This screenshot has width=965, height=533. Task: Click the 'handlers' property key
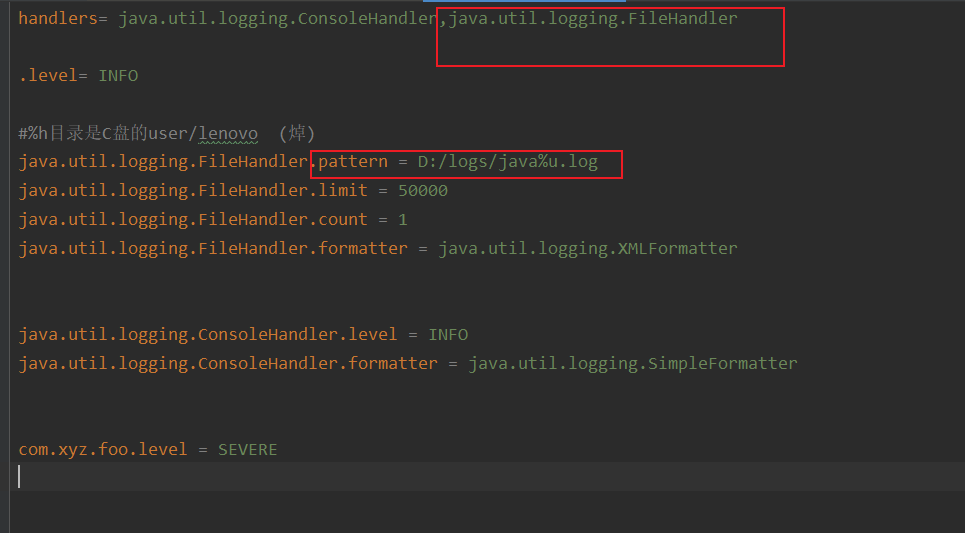point(58,18)
